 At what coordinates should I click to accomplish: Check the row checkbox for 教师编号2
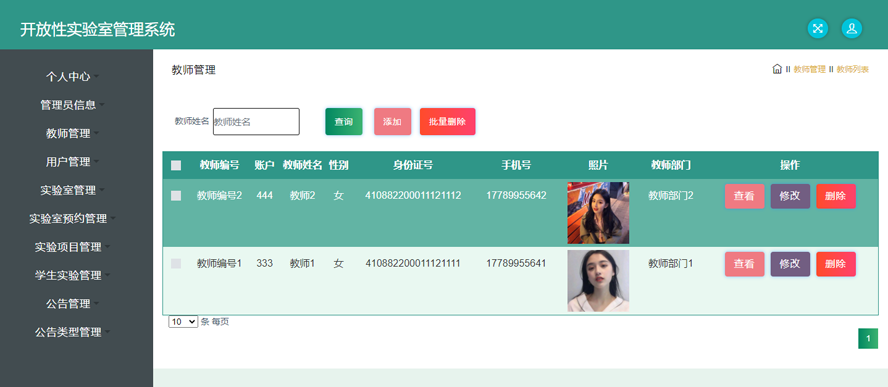(176, 195)
